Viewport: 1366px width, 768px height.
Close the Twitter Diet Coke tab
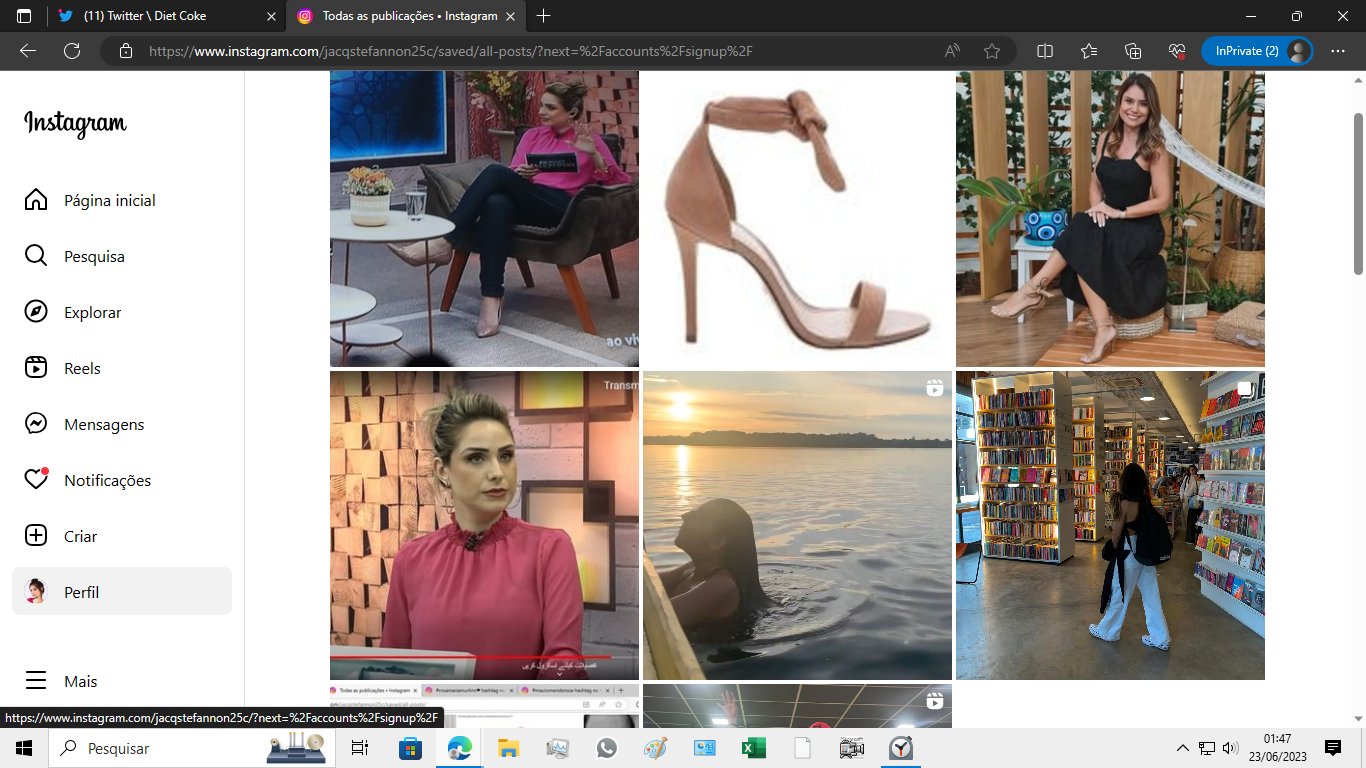(x=271, y=16)
